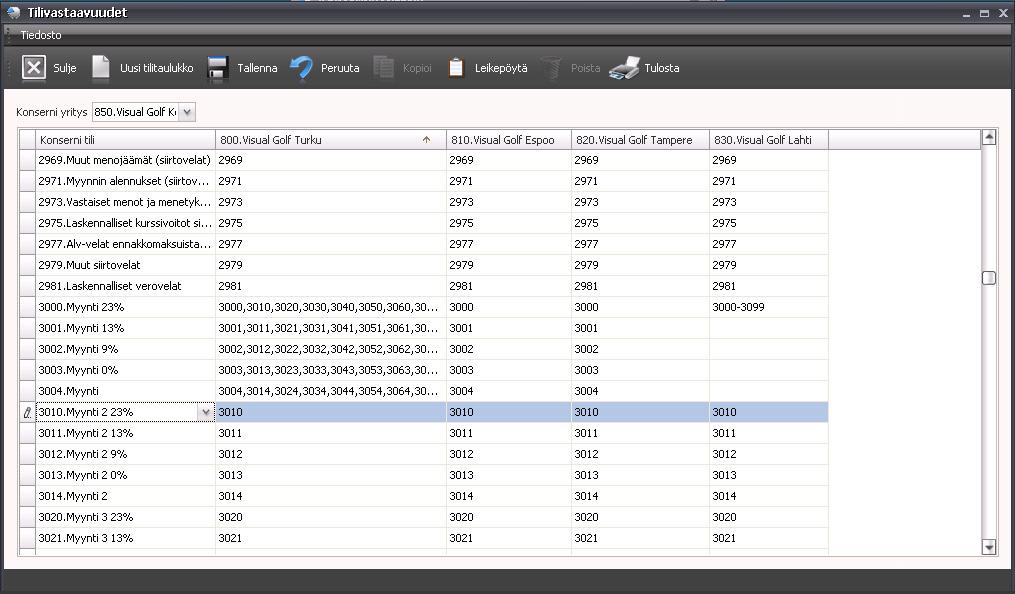Select row 3004.Myynti
Screen dimensions: 1015x594
click(x=423, y=391)
